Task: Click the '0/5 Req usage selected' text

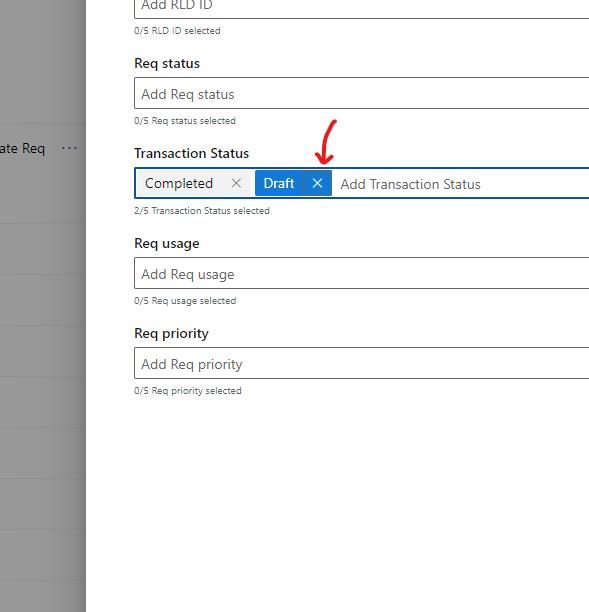Action: 185,301
